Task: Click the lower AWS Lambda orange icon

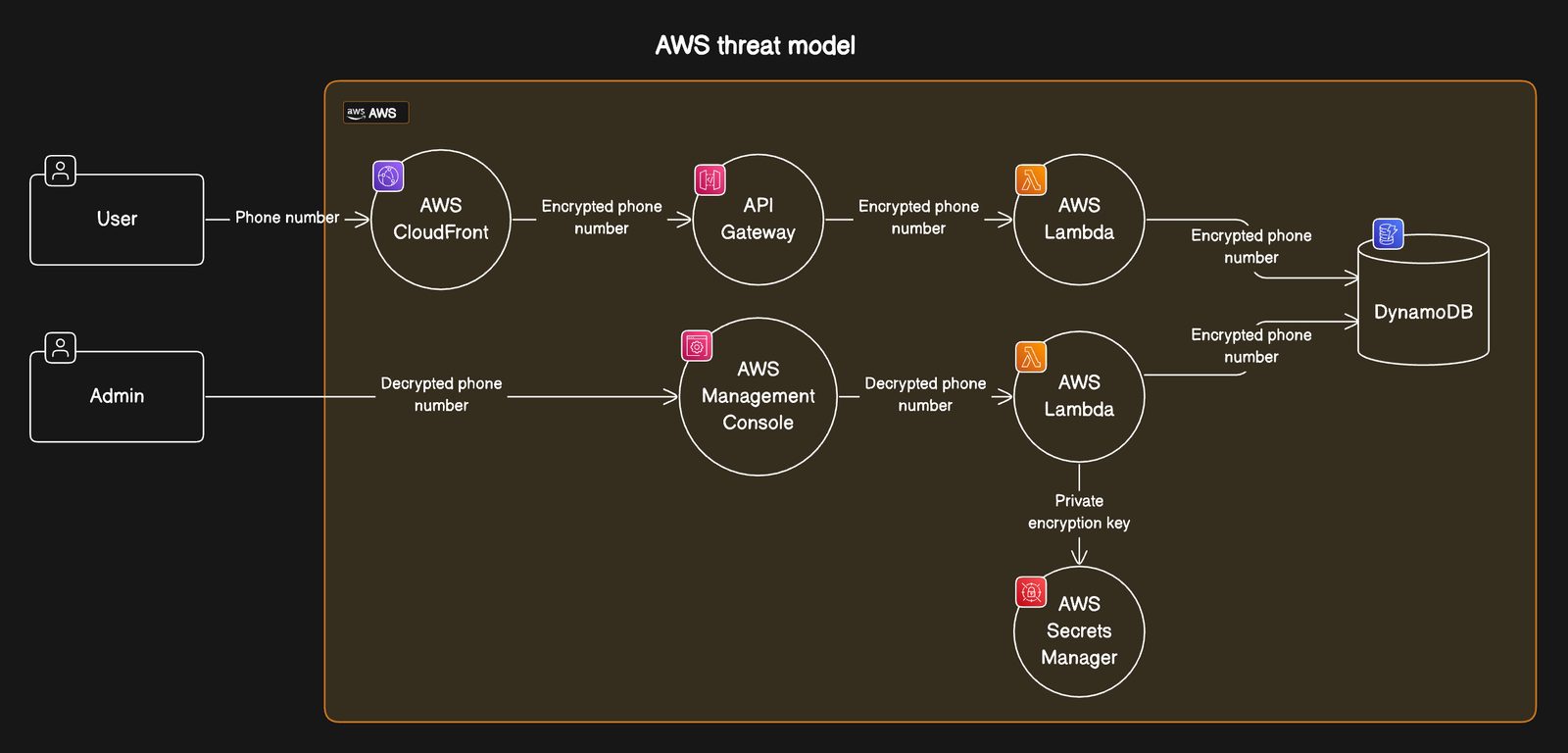Action: click(x=1031, y=357)
